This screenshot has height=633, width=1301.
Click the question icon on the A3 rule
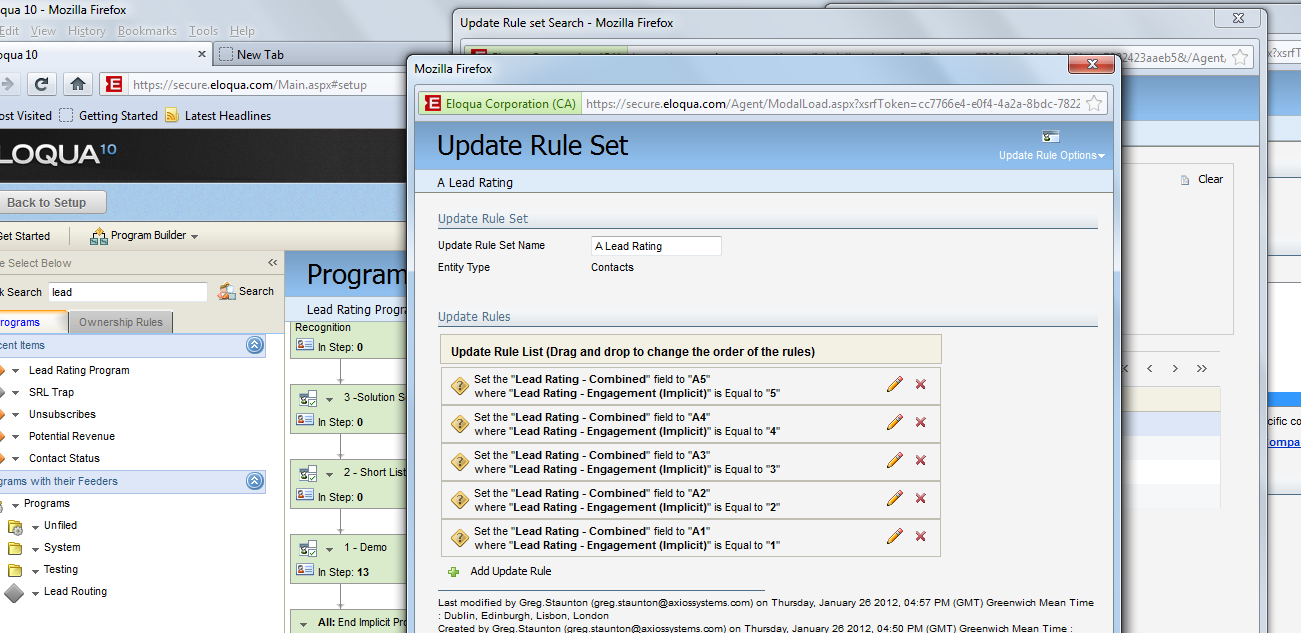pyautogui.click(x=460, y=461)
